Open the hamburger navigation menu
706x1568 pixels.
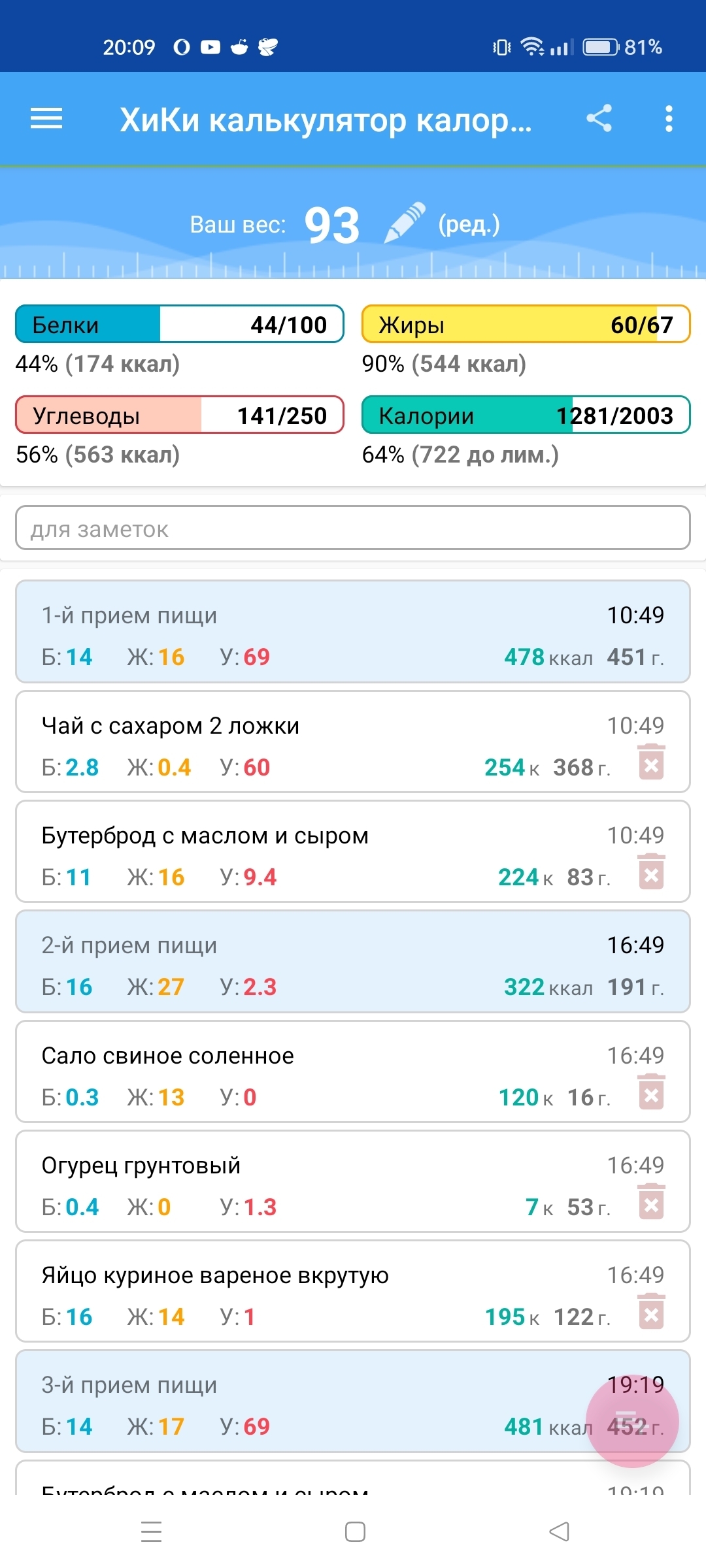46,119
